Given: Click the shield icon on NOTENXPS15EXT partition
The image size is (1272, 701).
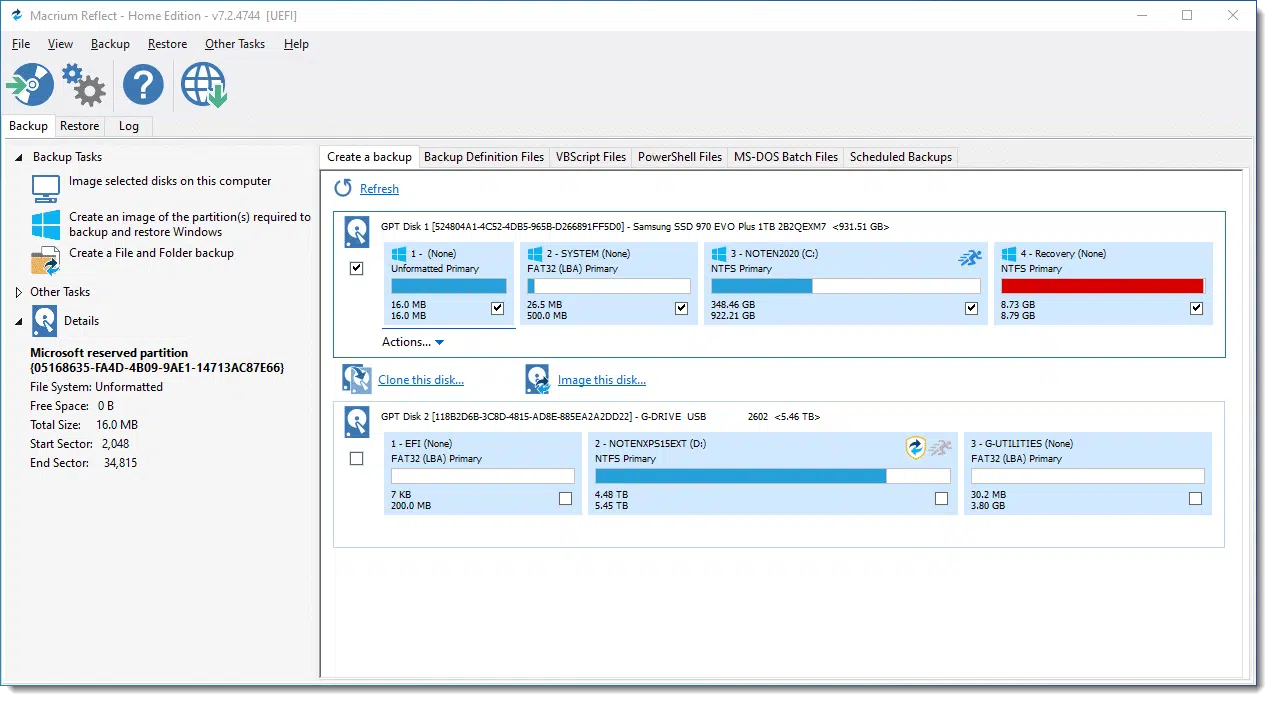Looking at the screenshot, I should pyautogui.click(x=915, y=447).
